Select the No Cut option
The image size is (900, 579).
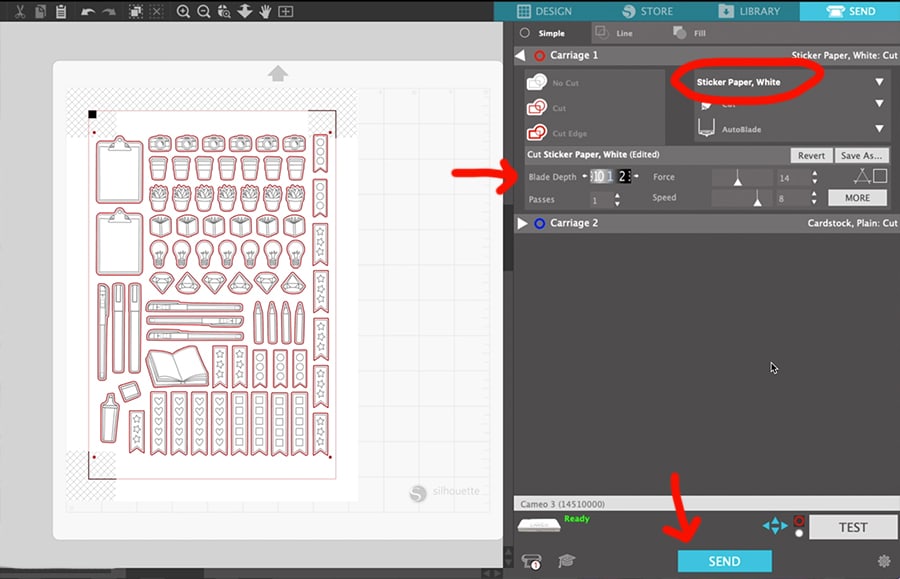pyautogui.click(x=566, y=83)
